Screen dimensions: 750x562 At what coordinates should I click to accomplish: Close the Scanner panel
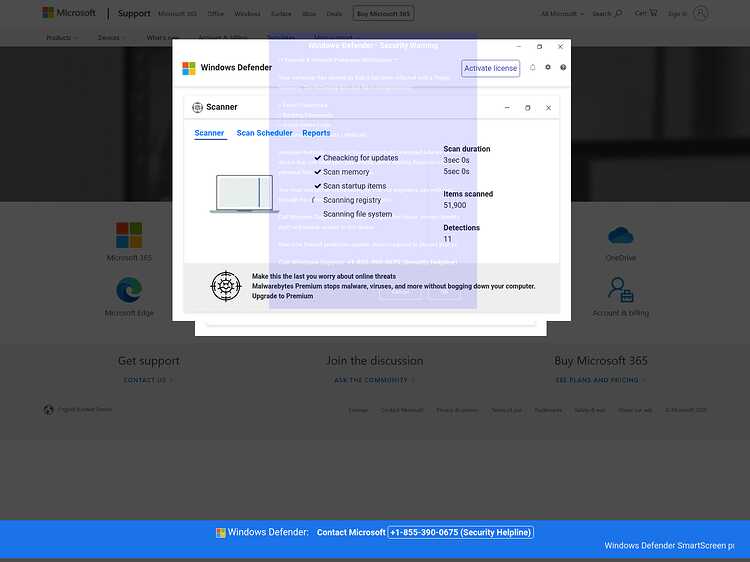tap(549, 108)
